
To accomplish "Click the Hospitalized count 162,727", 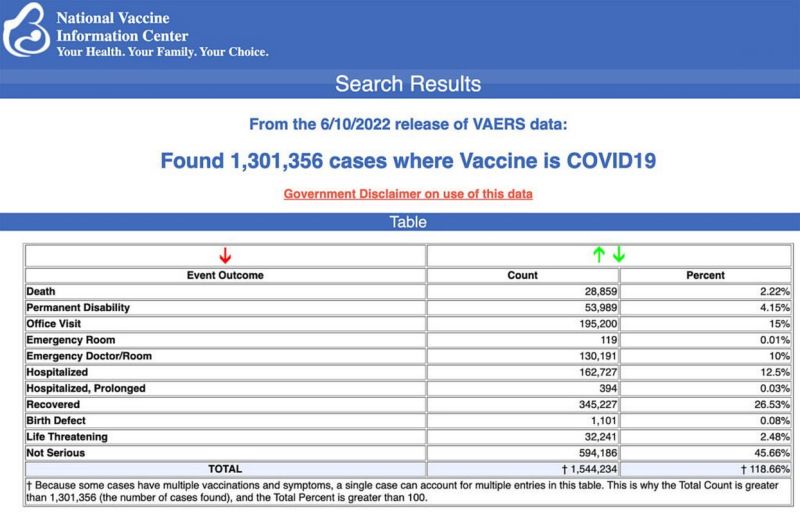I will (588, 371).
